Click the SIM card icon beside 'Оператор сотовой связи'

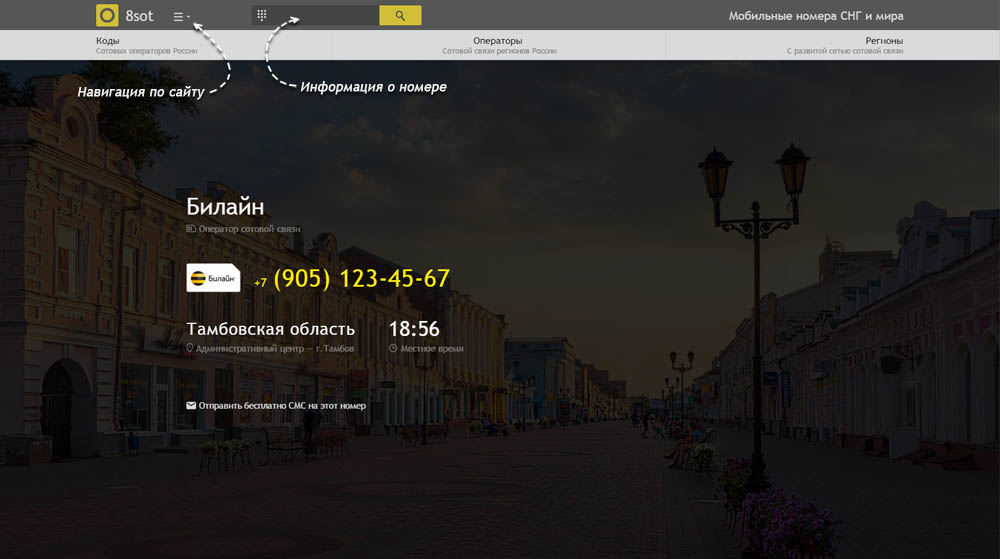pyautogui.click(x=191, y=228)
